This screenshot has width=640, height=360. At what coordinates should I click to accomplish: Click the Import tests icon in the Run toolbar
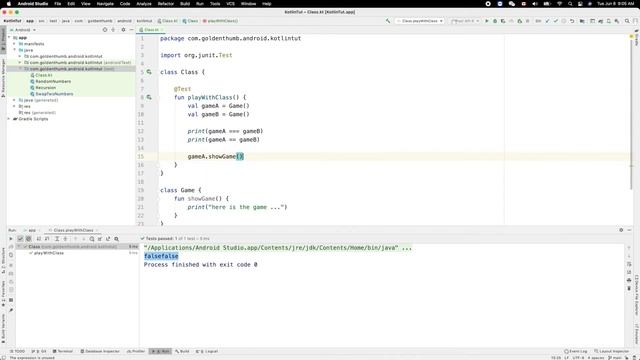point(100,239)
